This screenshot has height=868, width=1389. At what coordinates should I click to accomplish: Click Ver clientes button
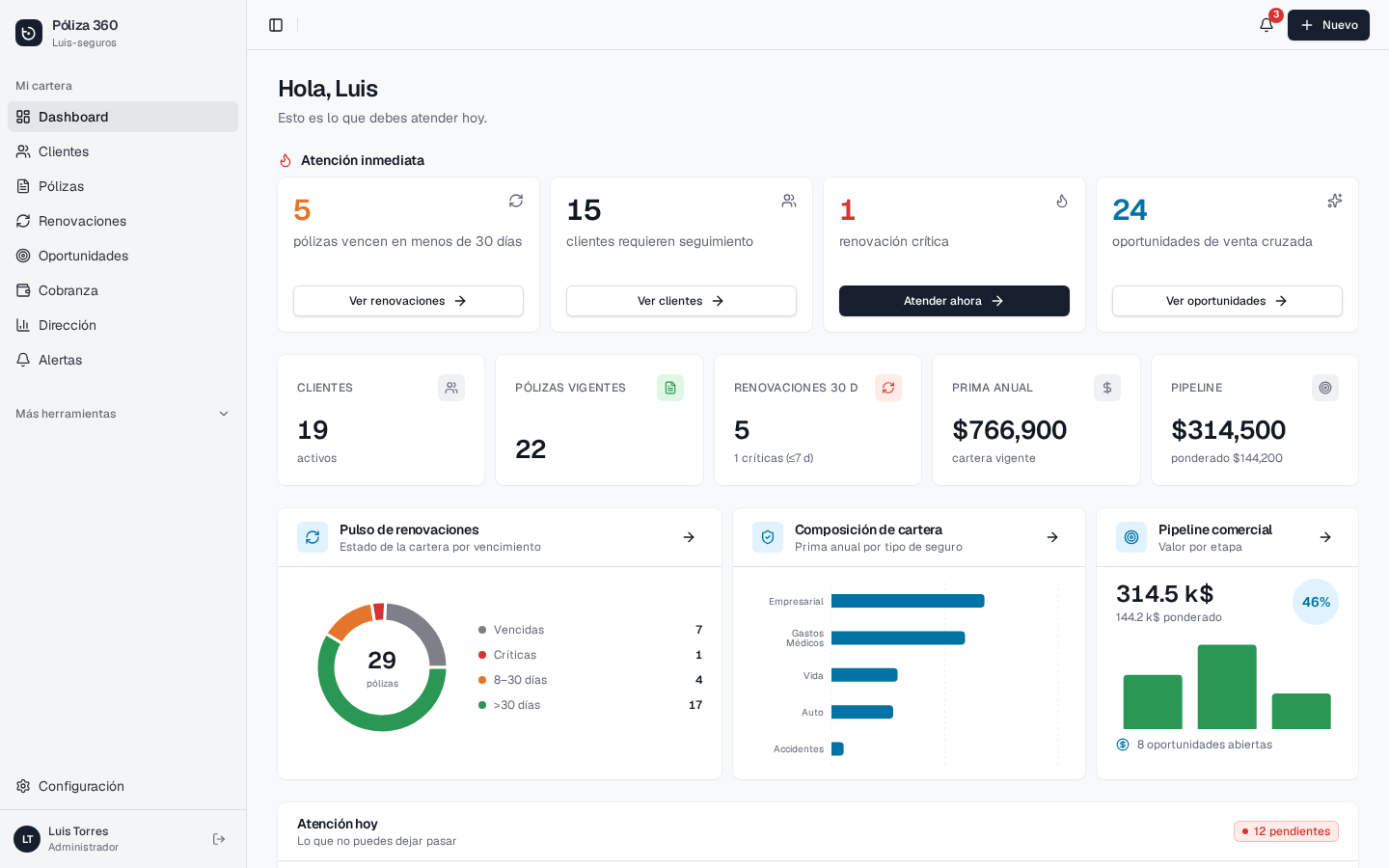[681, 301]
